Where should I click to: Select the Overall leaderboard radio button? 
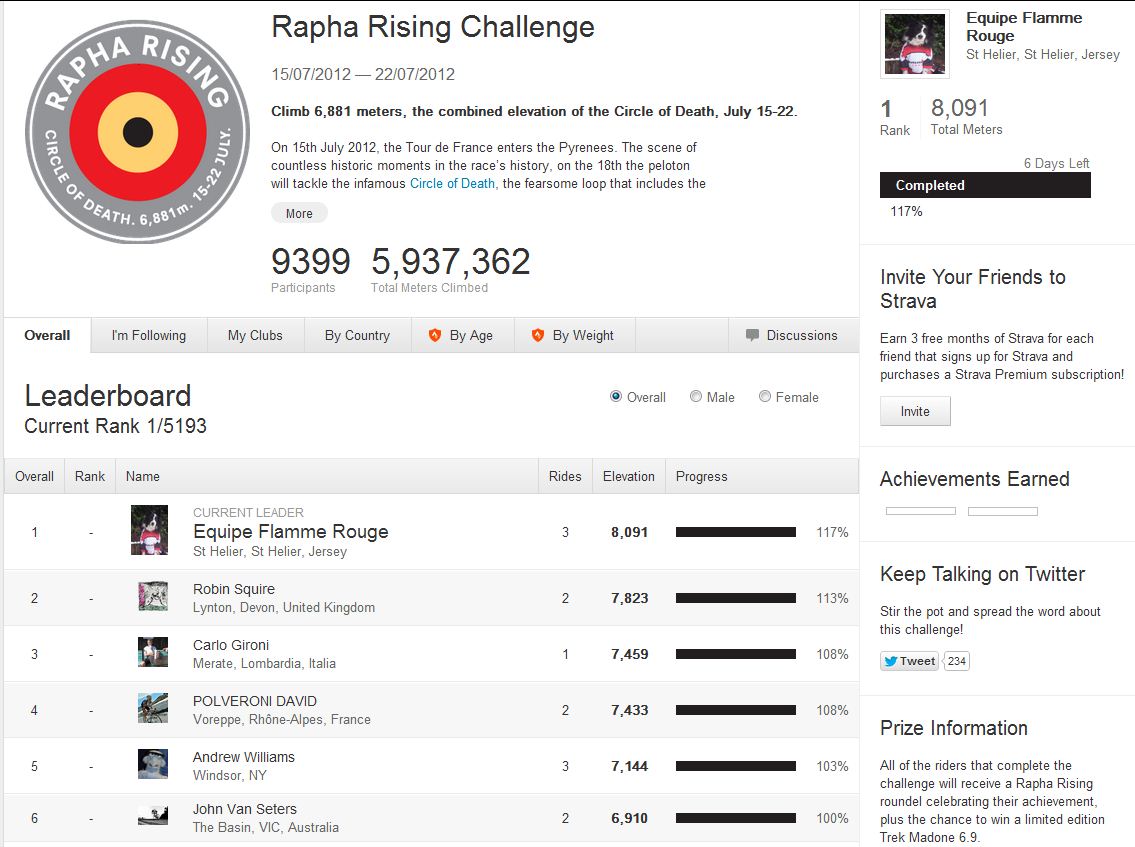pyautogui.click(x=616, y=396)
